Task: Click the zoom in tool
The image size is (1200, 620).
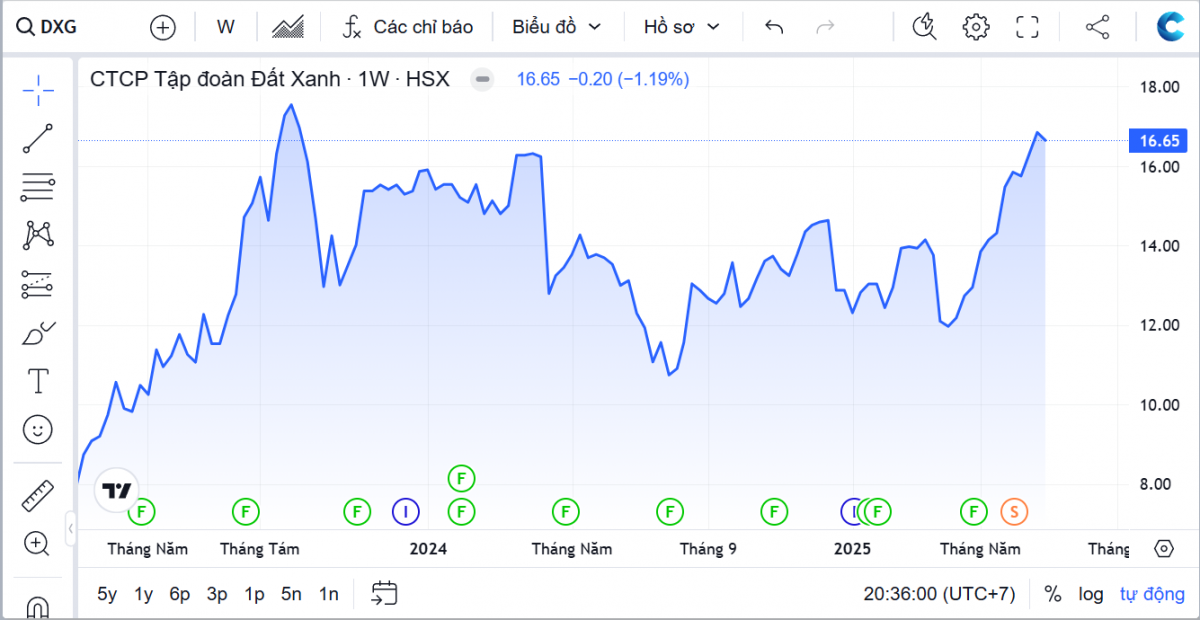Action: (38, 544)
